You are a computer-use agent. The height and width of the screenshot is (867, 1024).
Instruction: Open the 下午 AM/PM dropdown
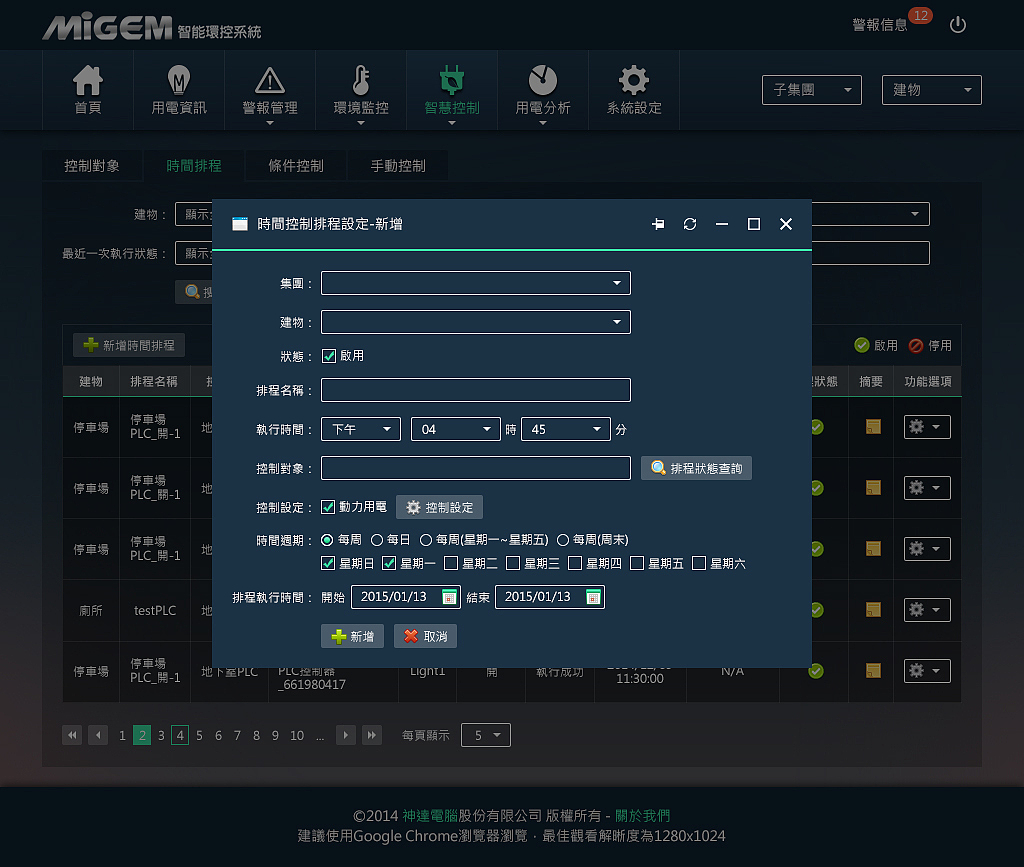click(x=360, y=428)
